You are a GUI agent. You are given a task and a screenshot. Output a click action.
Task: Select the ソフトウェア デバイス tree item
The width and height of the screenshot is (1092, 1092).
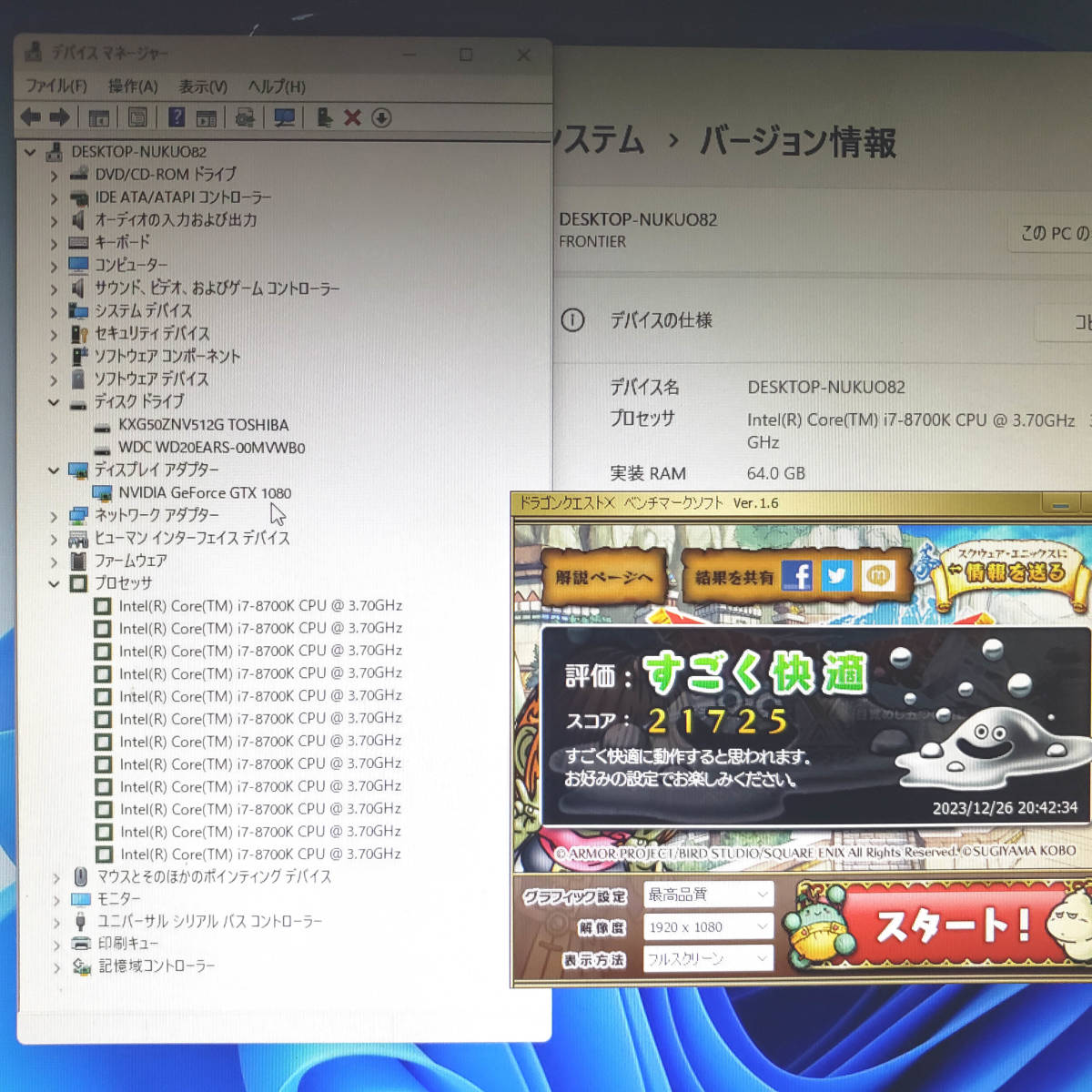tap(151, 379)
